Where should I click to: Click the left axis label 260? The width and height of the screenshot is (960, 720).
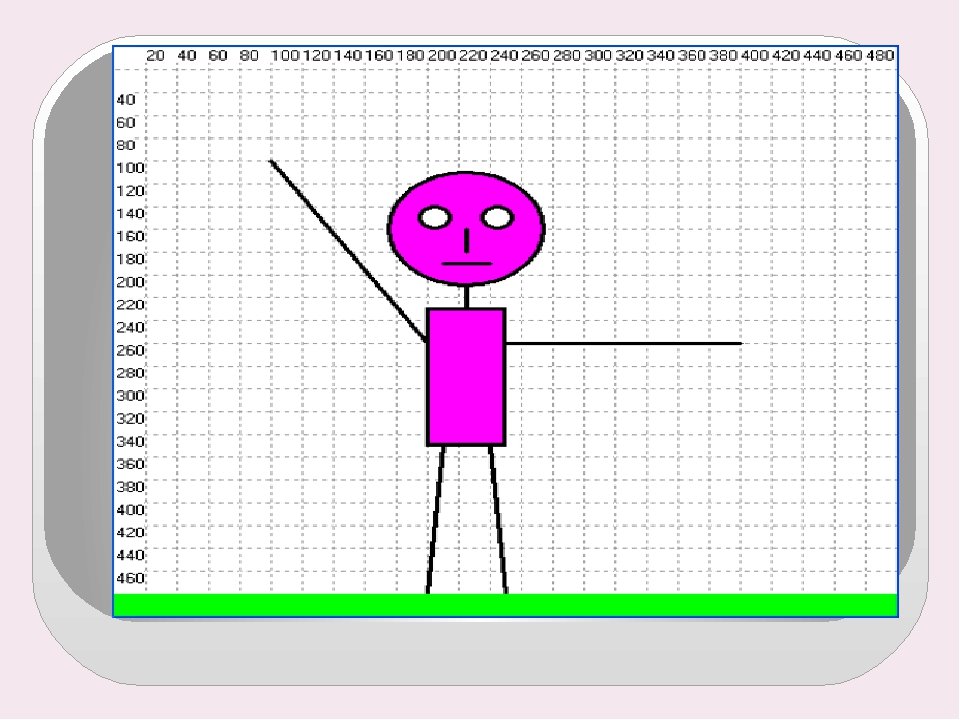pyautogui.click(x=131, y=350)
